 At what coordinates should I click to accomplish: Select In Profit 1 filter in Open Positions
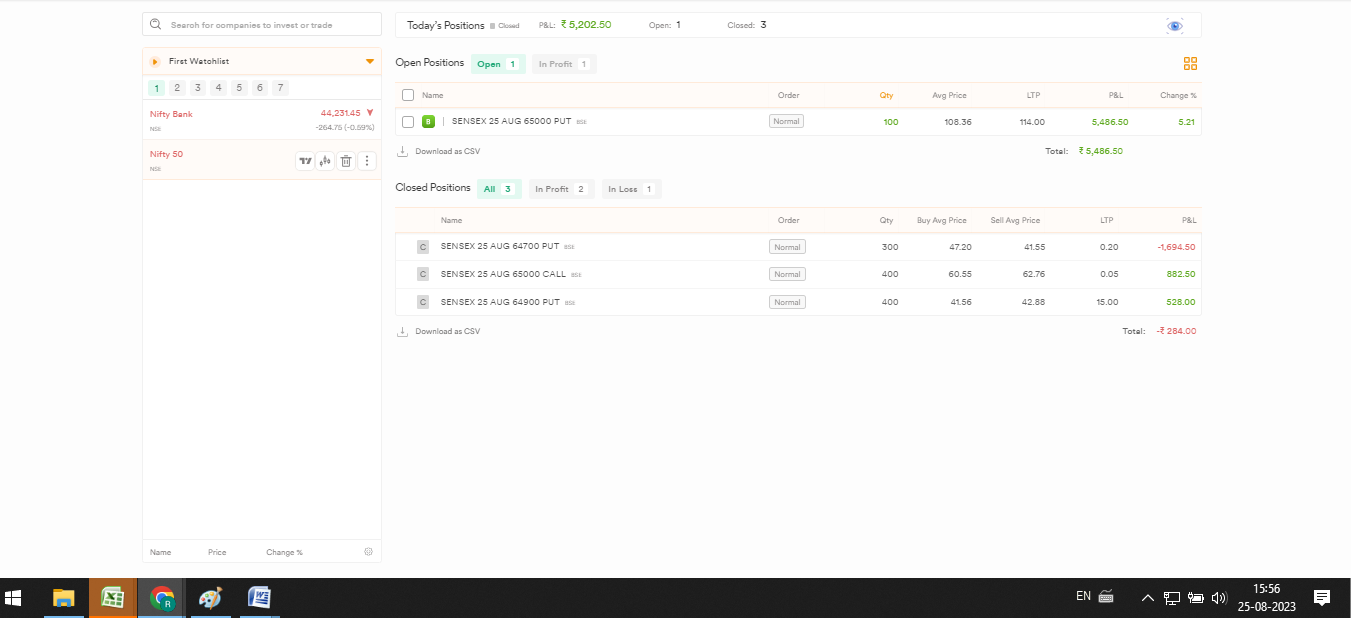[x=564, y=64]
